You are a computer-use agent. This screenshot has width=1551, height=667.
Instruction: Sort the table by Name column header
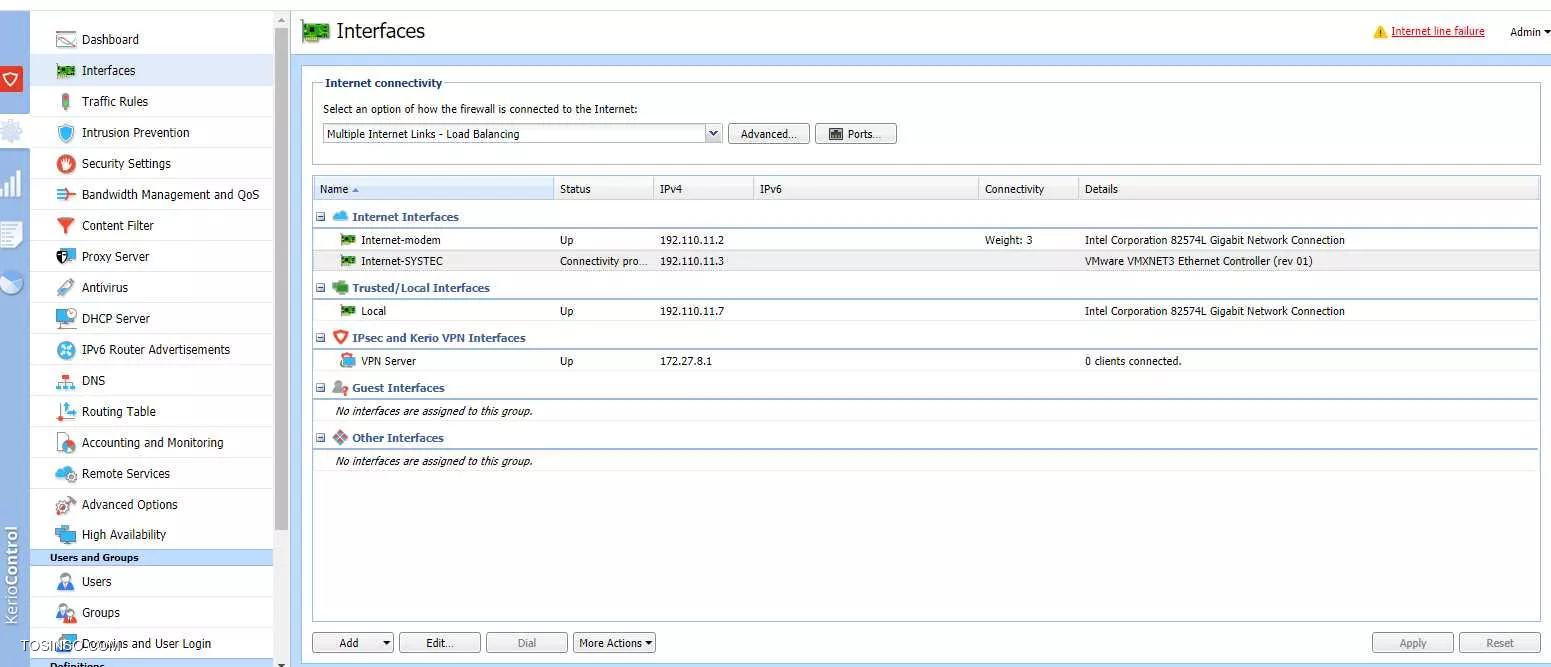[334, 189]
